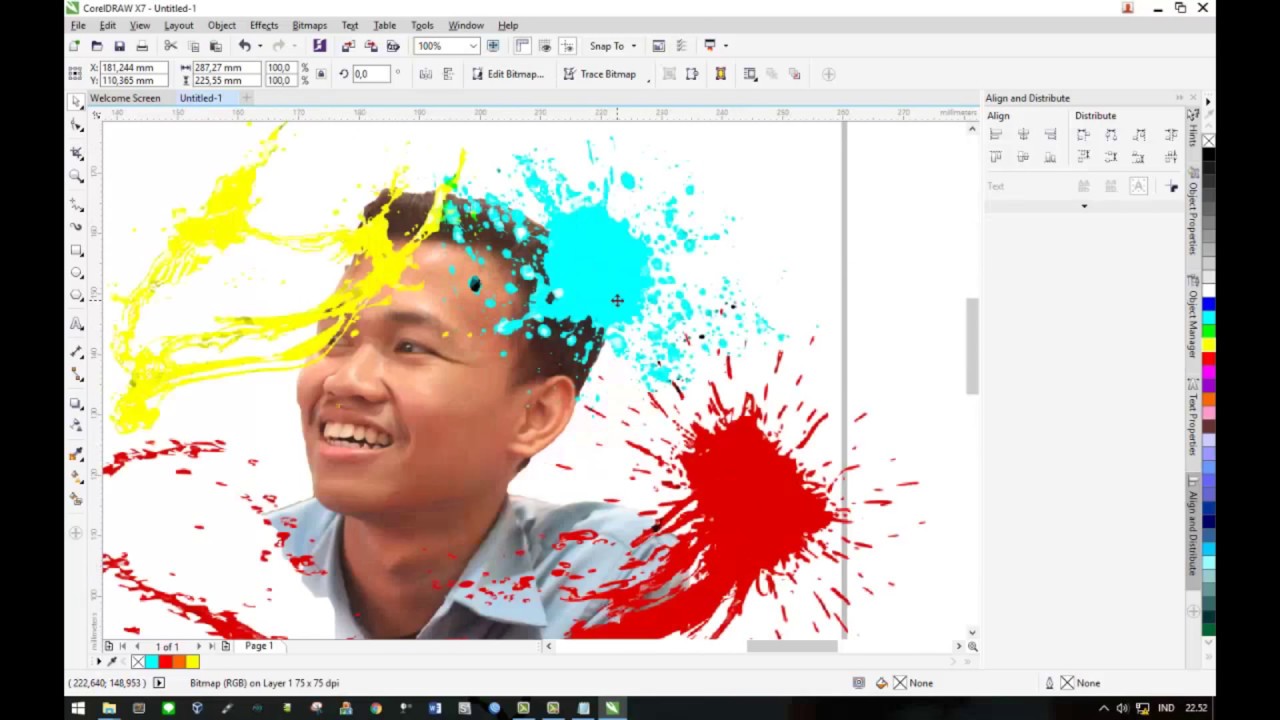Expand the Undo history dropdown arrow
This screenshot has width=1280, height=720.
[x=260, y=46]
